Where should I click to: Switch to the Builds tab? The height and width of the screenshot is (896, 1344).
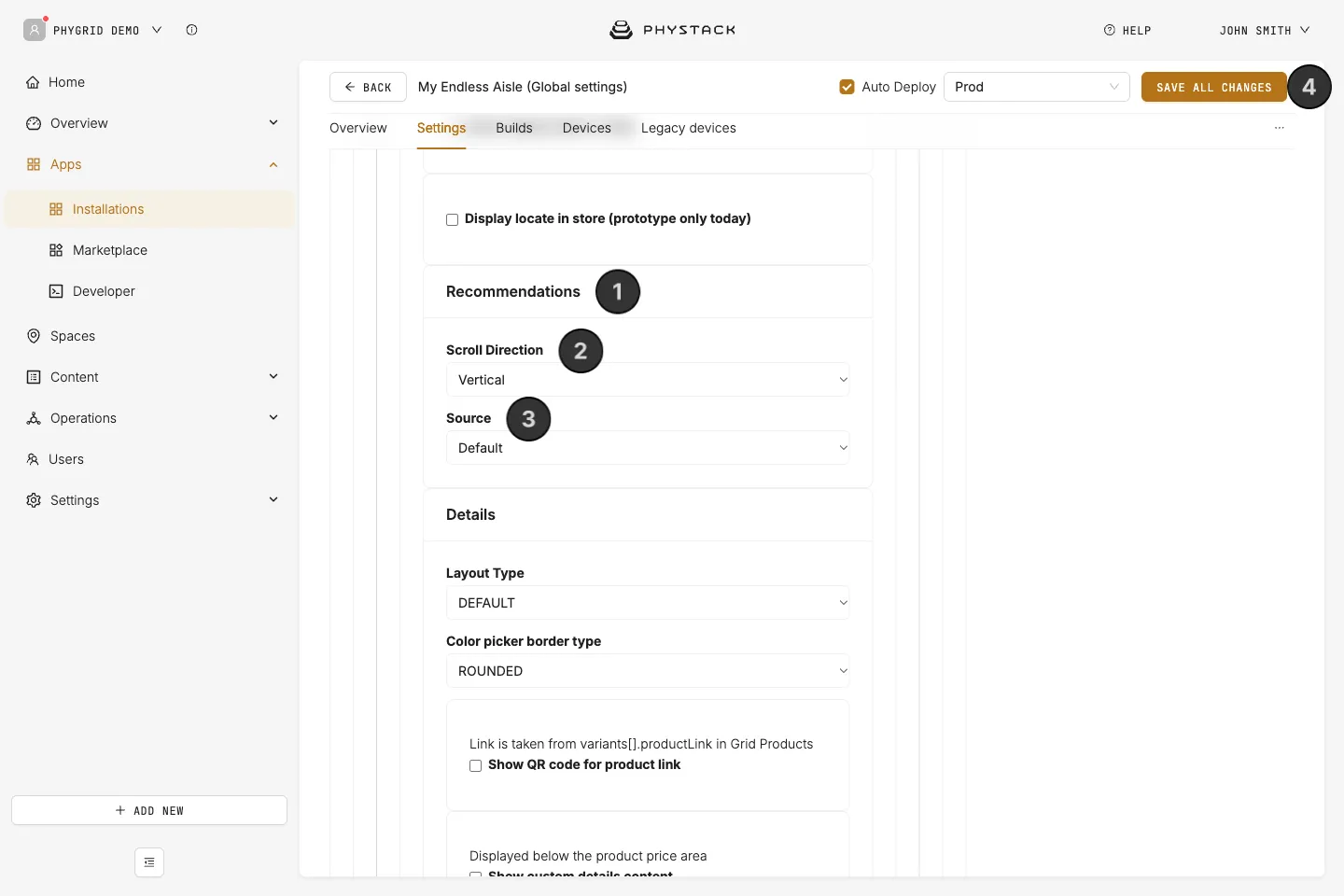514,128
